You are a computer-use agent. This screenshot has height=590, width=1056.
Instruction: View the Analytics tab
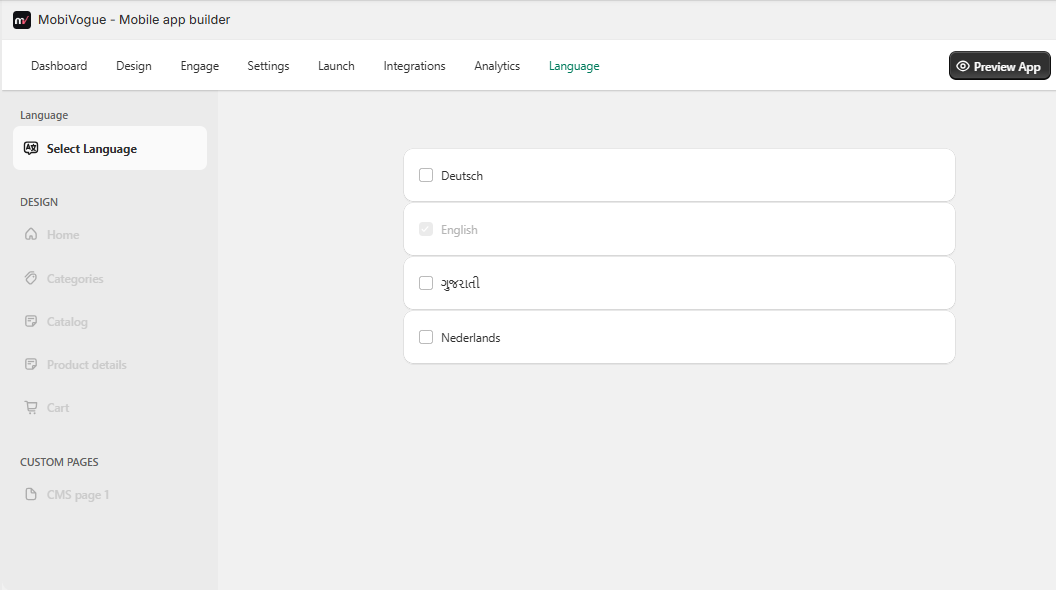coord(497,66)
